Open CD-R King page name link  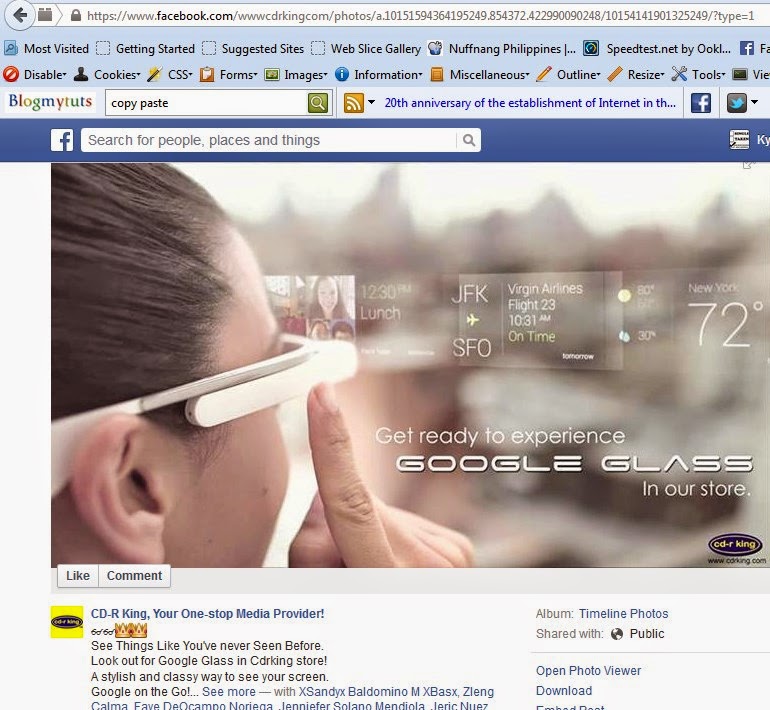click(207, 614)
